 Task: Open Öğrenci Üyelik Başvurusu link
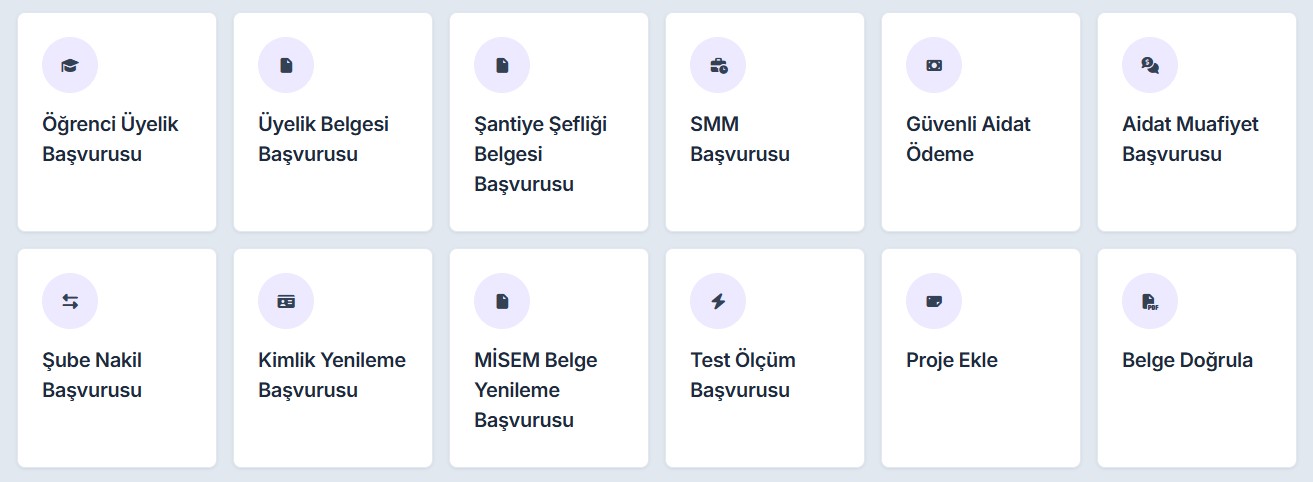pyautogui.click(x=110, y=139)
